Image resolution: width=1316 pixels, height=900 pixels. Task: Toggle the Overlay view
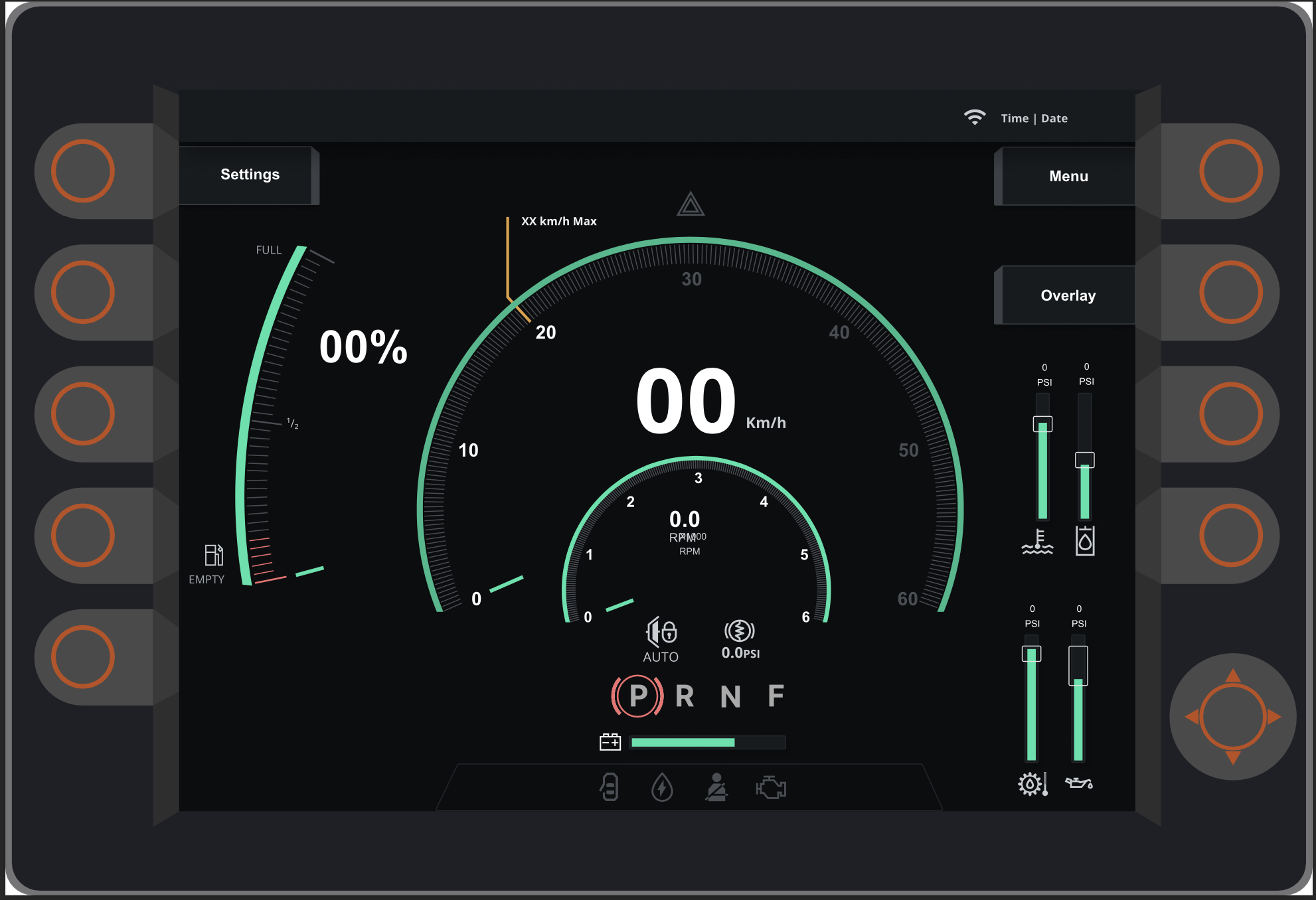point(1068,295)
